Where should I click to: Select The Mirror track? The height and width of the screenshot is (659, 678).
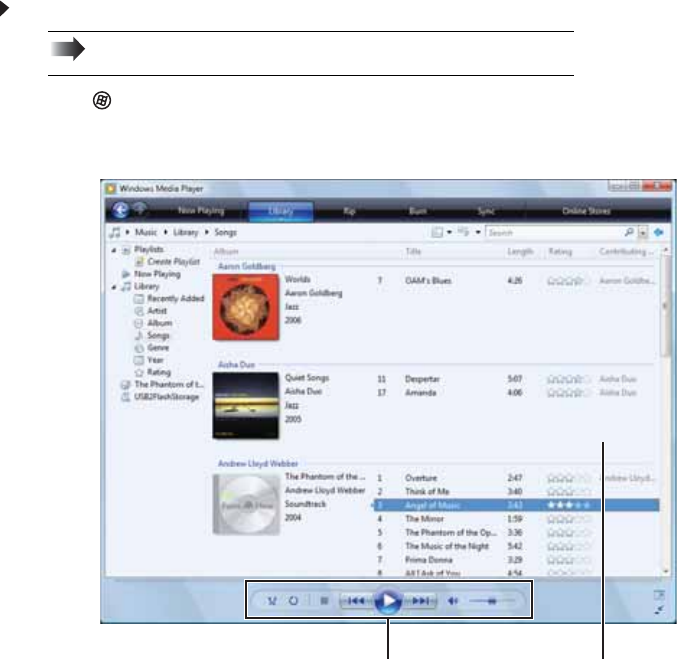coord(425,518)
